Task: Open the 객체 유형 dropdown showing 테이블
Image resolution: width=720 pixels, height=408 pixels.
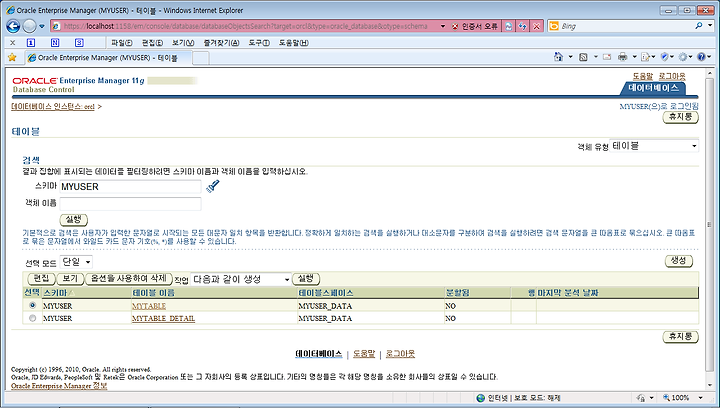Action: (654, 146)
